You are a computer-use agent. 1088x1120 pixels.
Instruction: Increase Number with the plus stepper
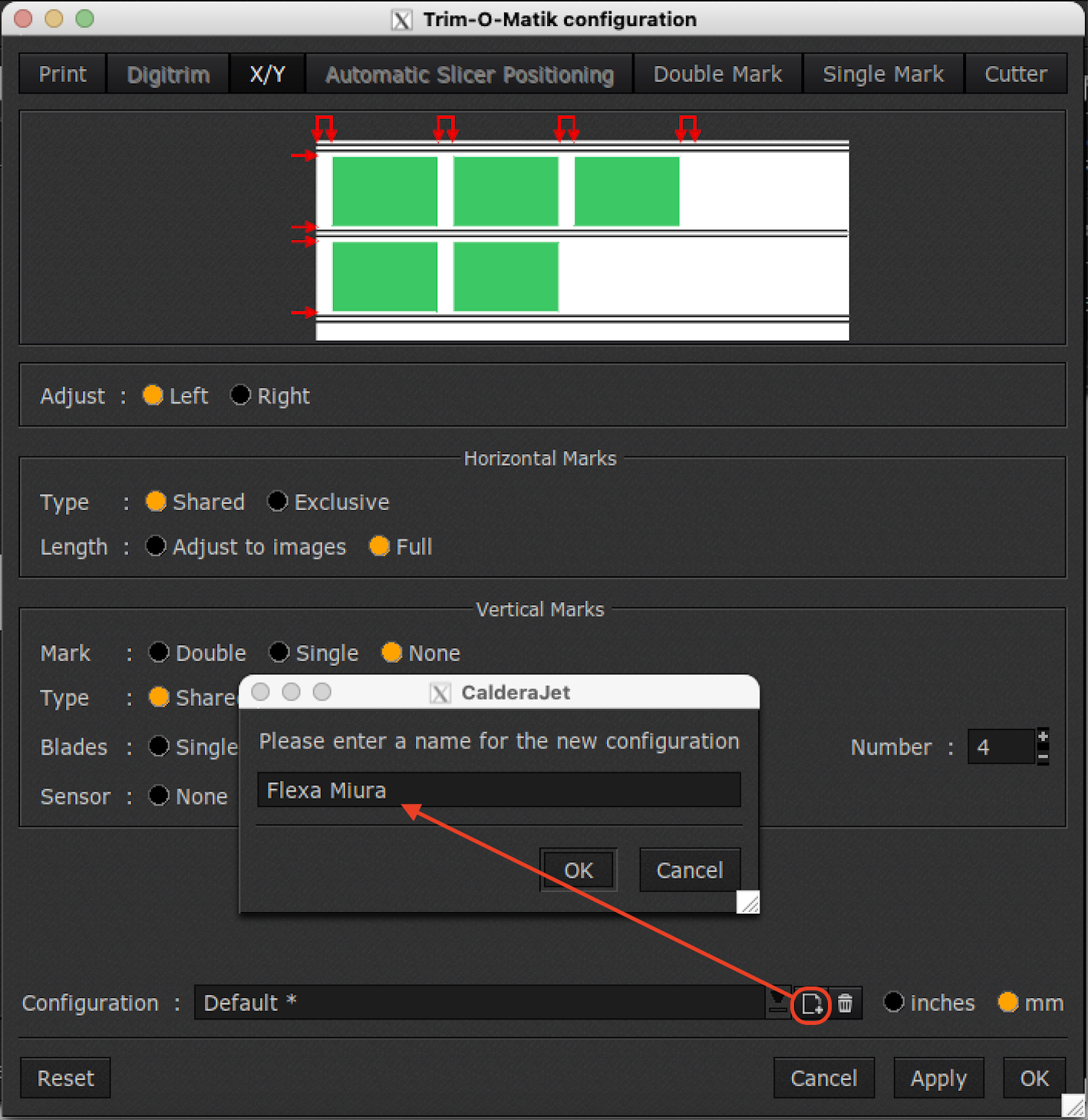pos(1043,737)
